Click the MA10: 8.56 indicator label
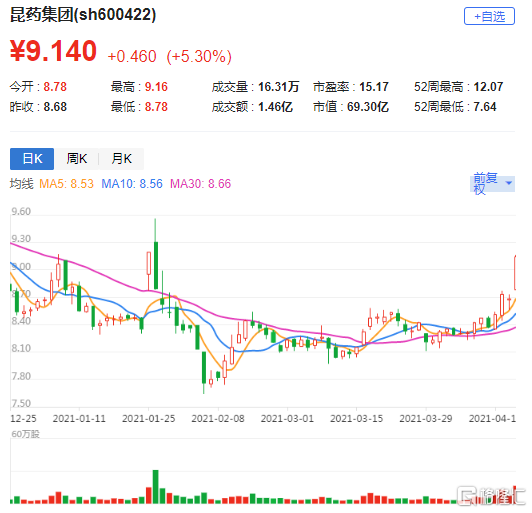 (x=132, y=184)
